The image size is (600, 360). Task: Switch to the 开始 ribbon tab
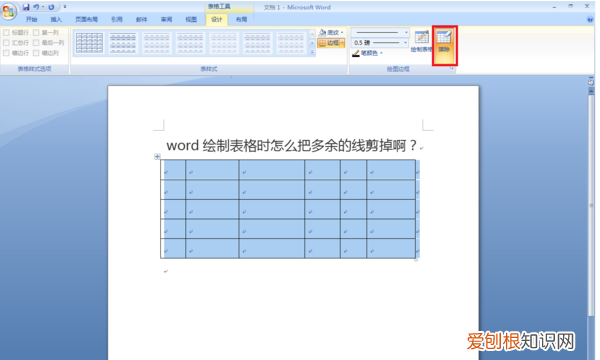coord(31,20)
